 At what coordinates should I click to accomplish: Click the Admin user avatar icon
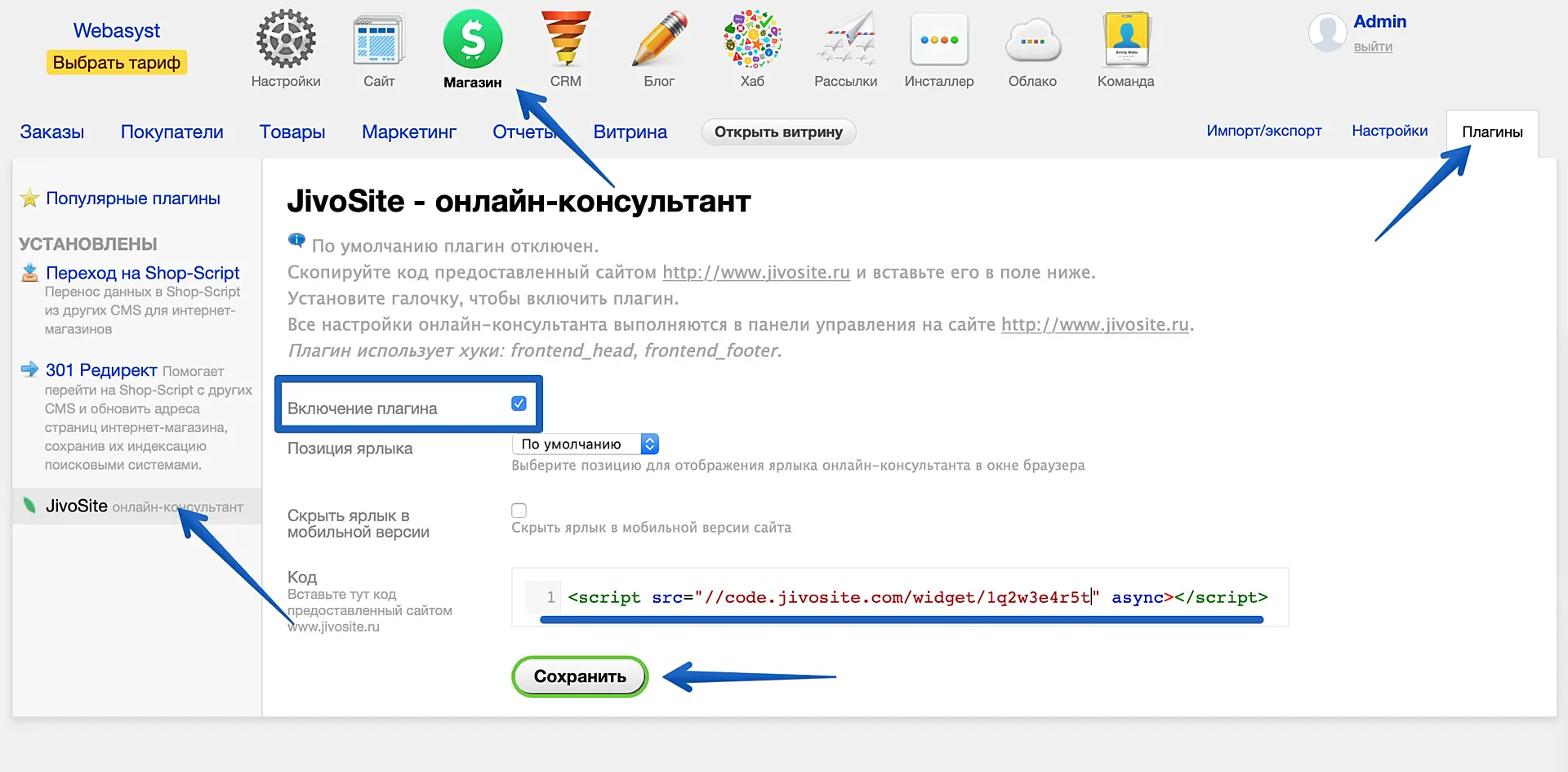click(x=1327, y=33)
